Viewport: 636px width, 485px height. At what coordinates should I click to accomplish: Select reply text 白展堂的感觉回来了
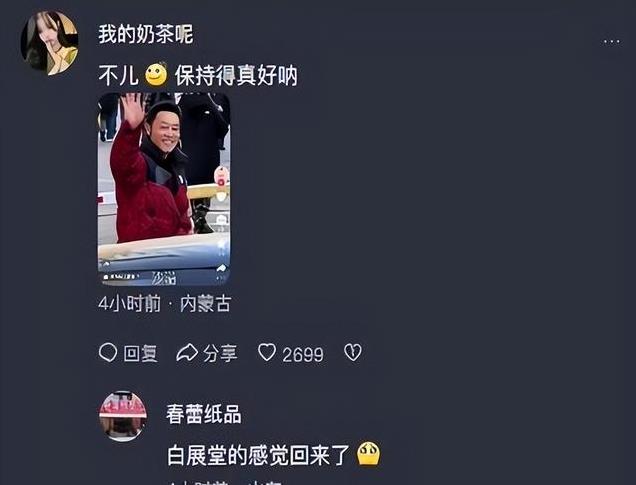pyautogui.click(x=258, y=455)
